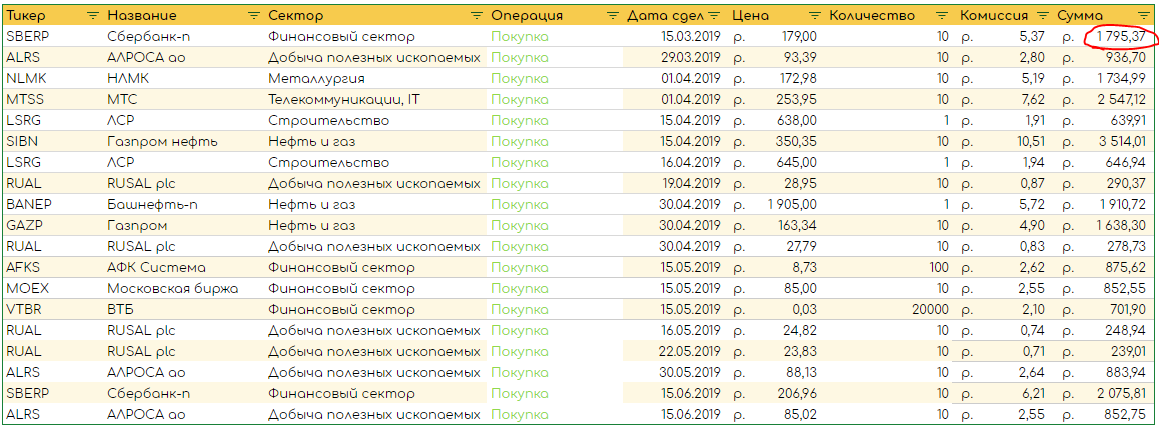
Task: Select the Сумма header cell
Action: tap(1103, 16)
